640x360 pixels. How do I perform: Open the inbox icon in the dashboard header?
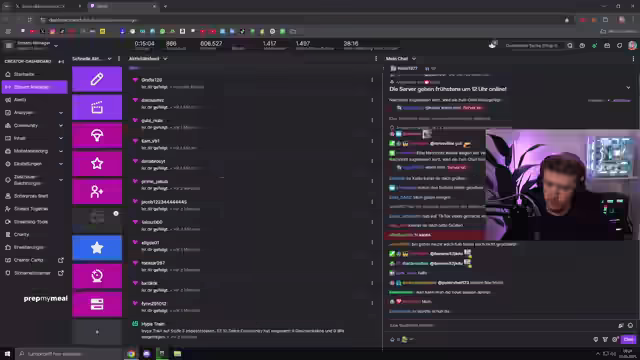[607, 46]
